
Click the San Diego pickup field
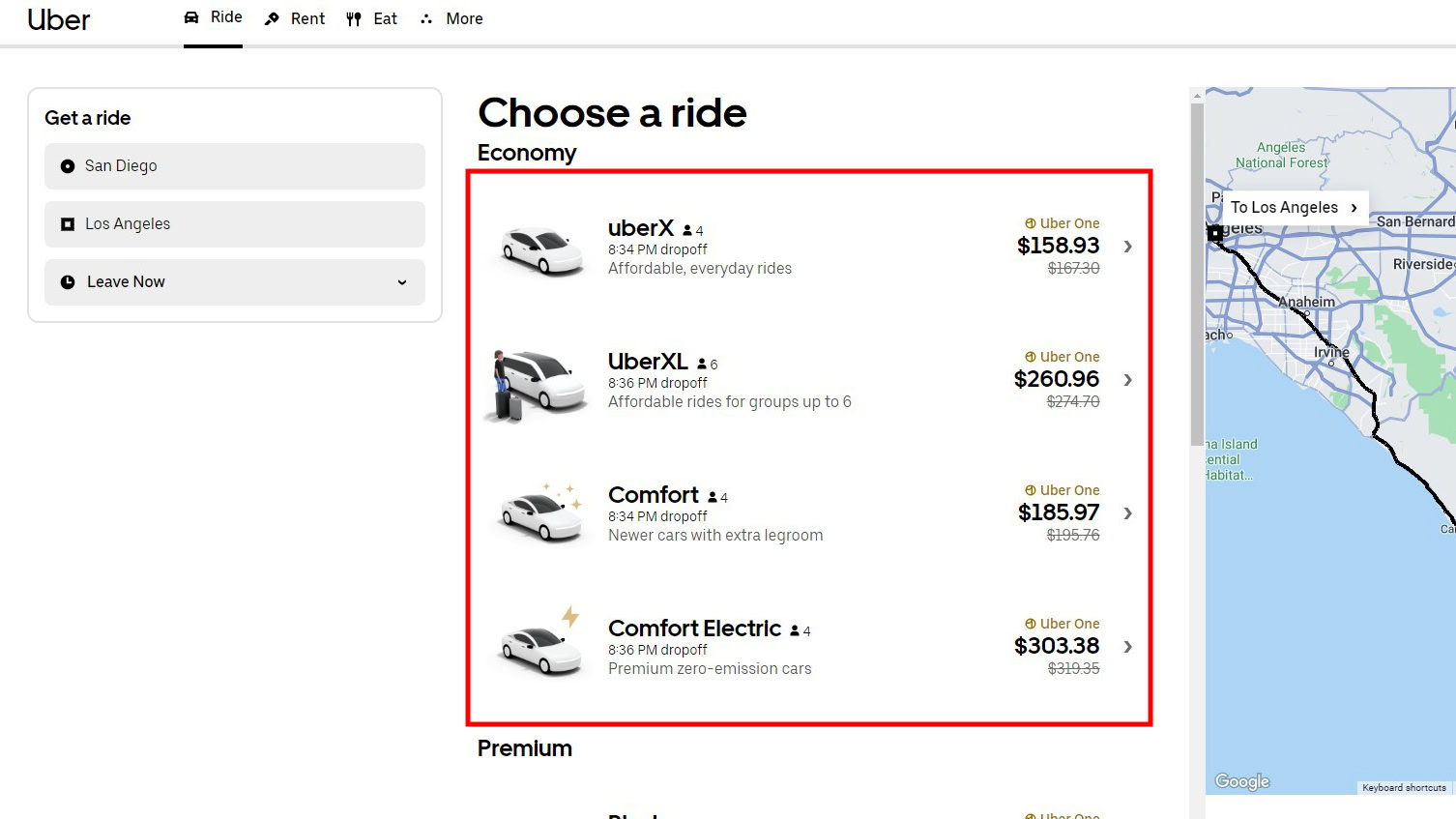click(x=235, y=166)
